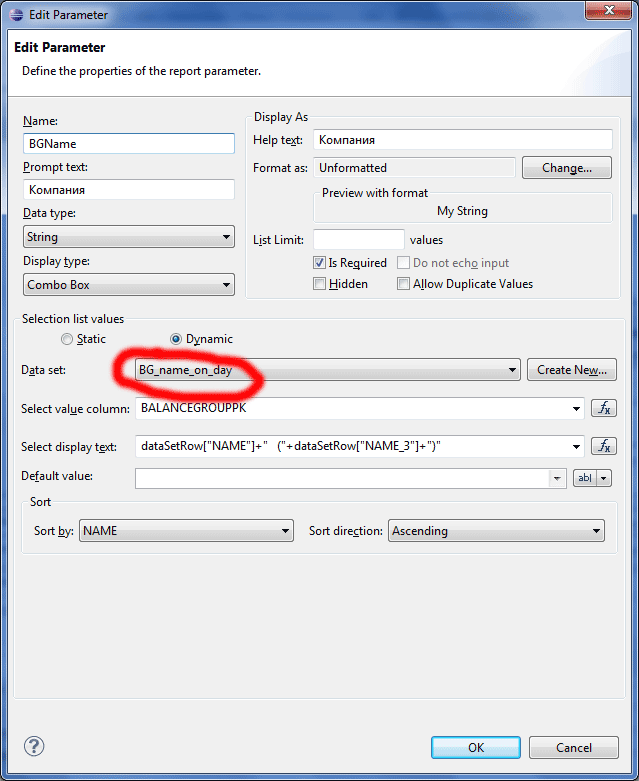Click the Create New... data set button
This screenshot has width=639, height=781.
click(x=572, y=370)
